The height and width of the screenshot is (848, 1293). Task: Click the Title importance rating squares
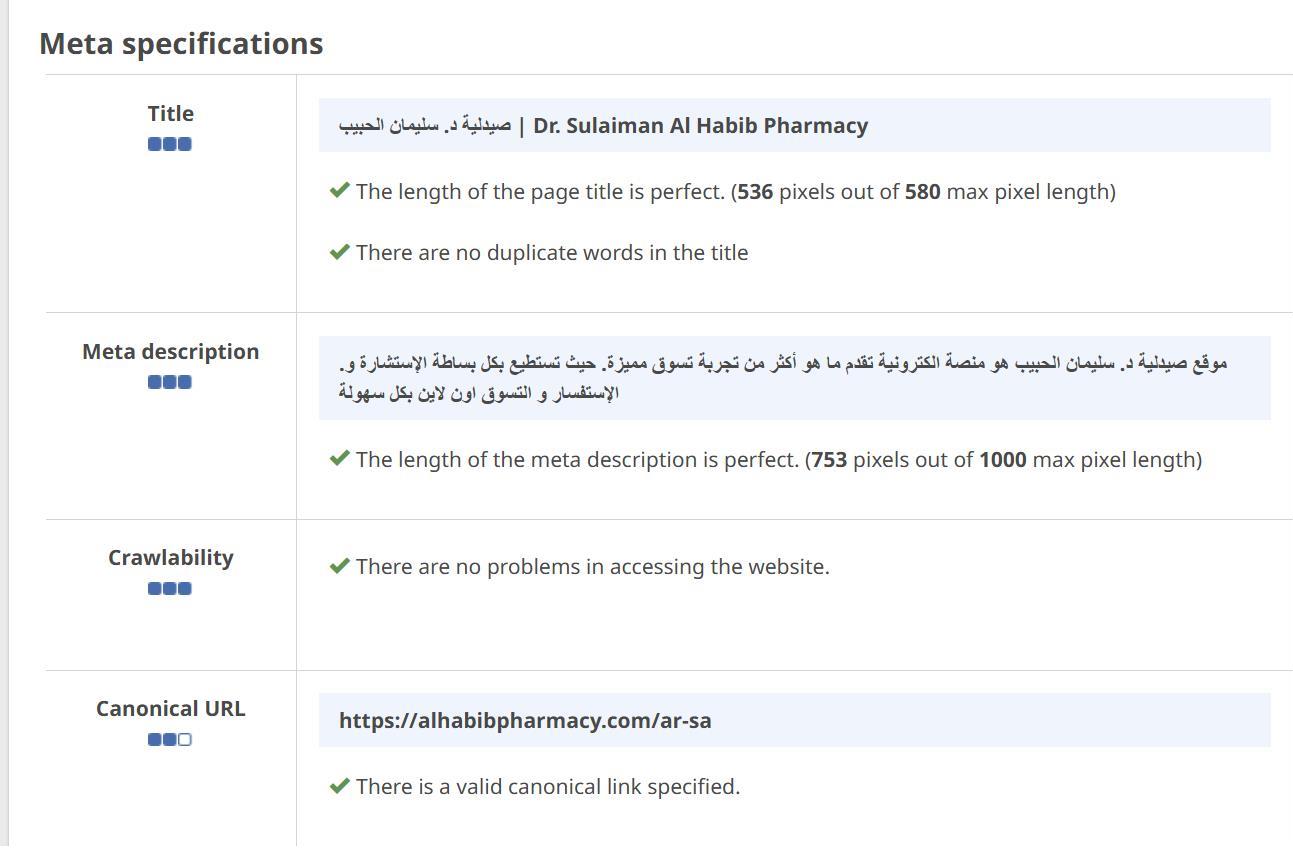click(170, 144)
